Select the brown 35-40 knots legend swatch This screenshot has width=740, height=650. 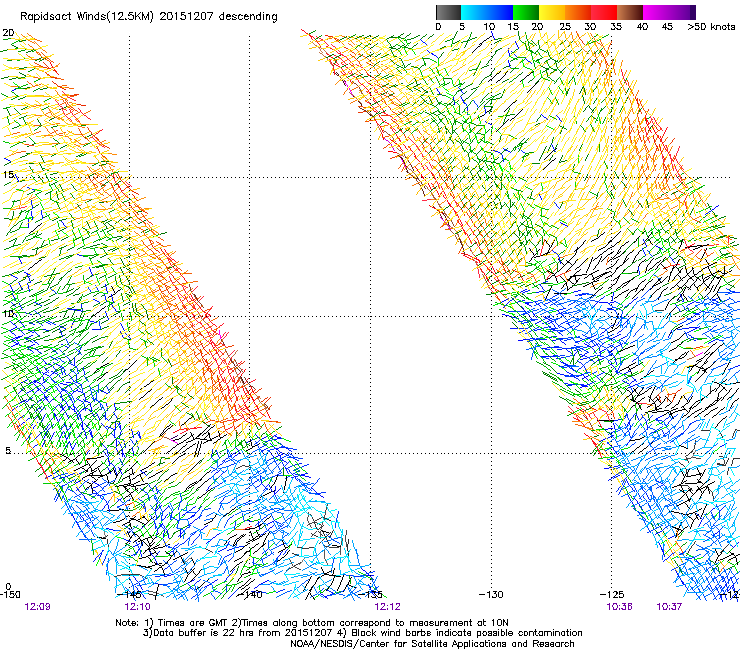630,12
